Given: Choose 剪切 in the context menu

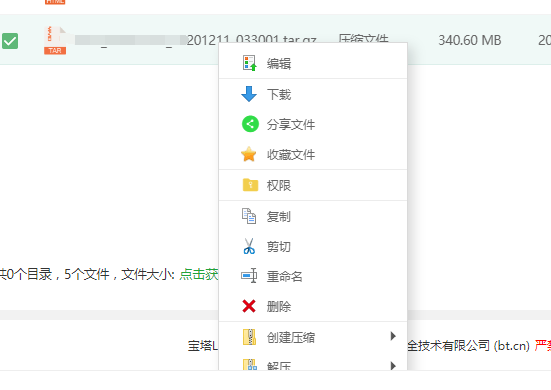Looking at the screenshot, I should 313,246.
